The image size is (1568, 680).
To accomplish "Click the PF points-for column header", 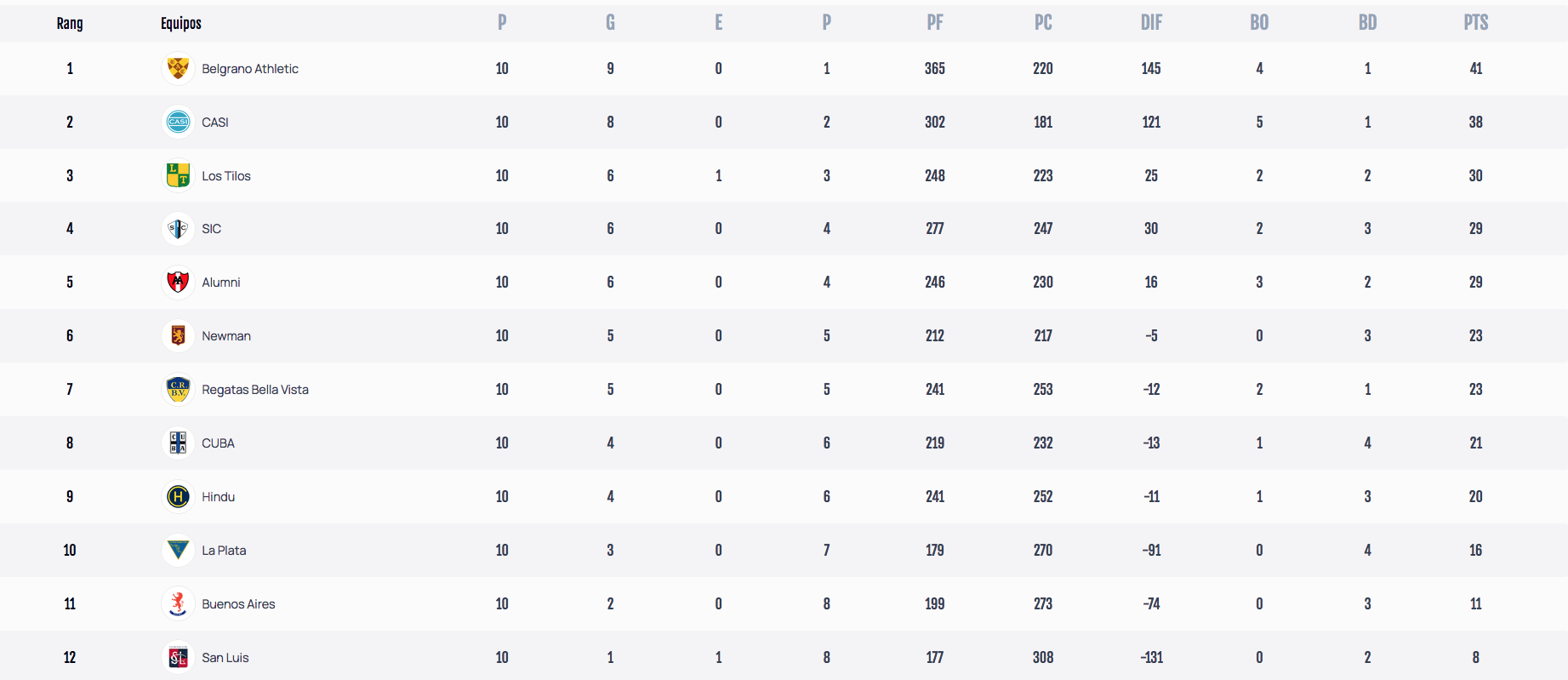I will click(935, 23).
